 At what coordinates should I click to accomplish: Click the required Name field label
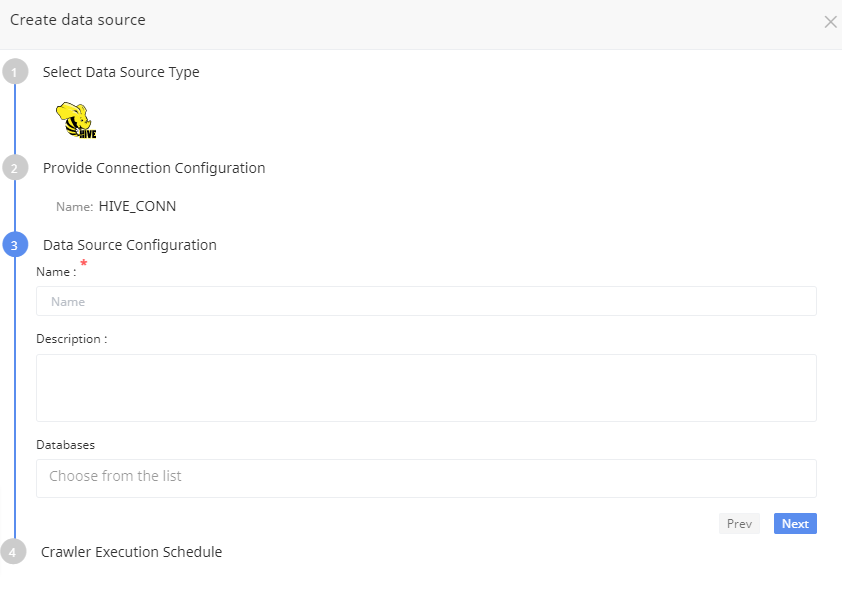[x=56, y=272]
